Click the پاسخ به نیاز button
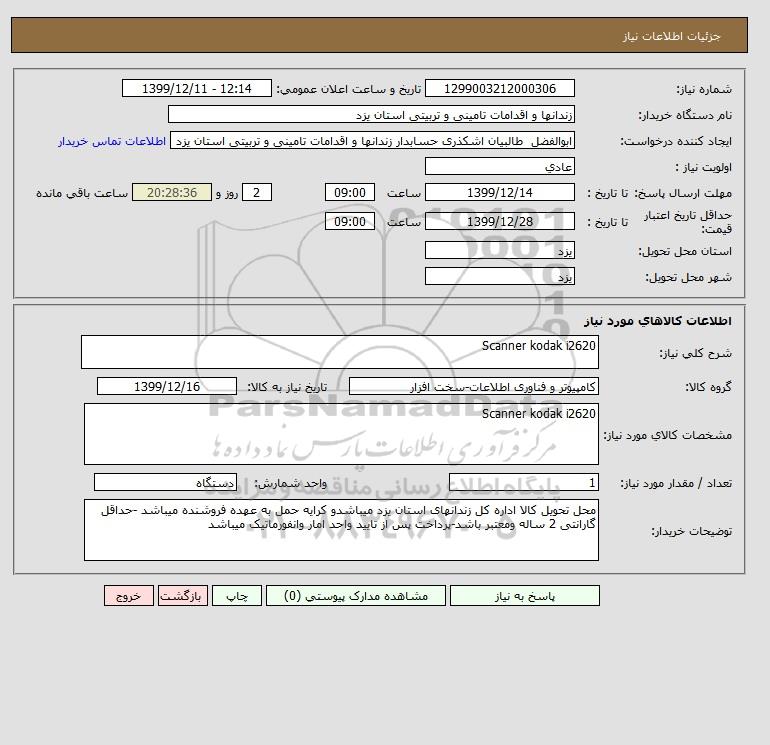Viewport: 770px width, 745px height. (x=524, y=596)
